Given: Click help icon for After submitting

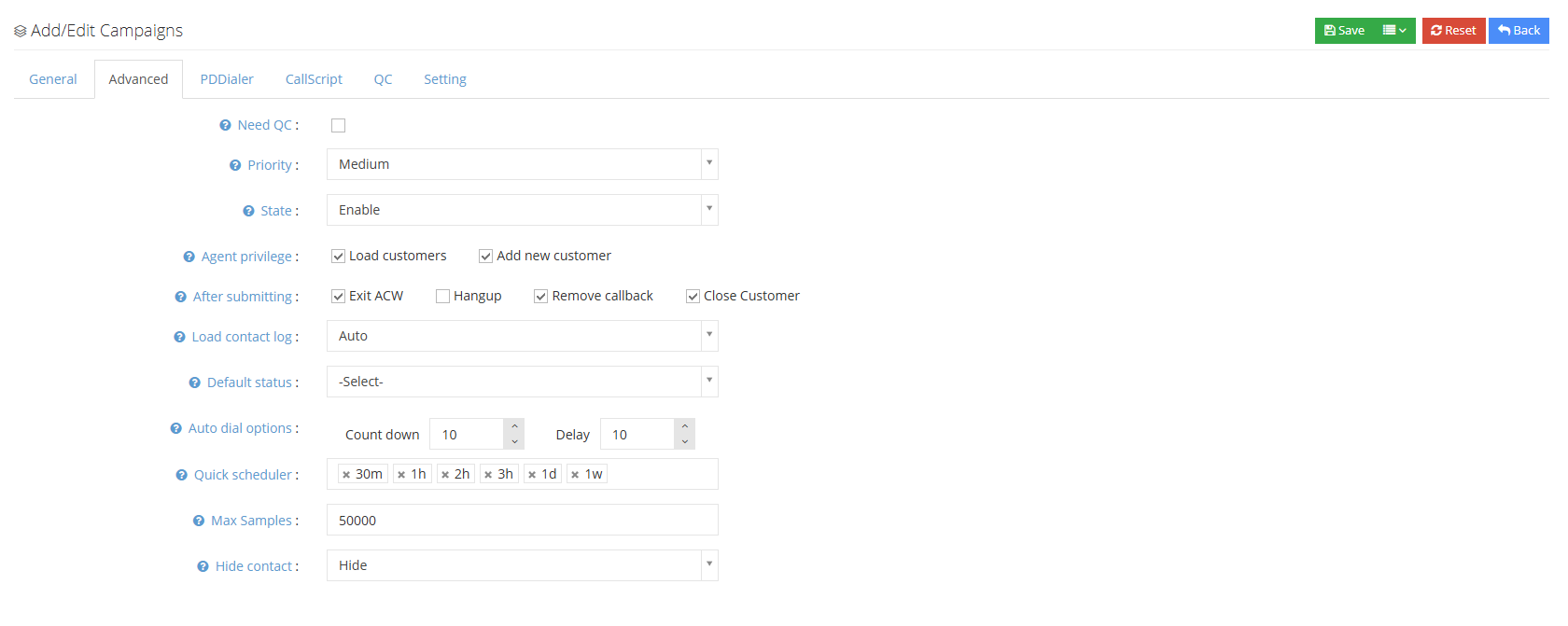Looking at the screenshot, I should [181, 297].
